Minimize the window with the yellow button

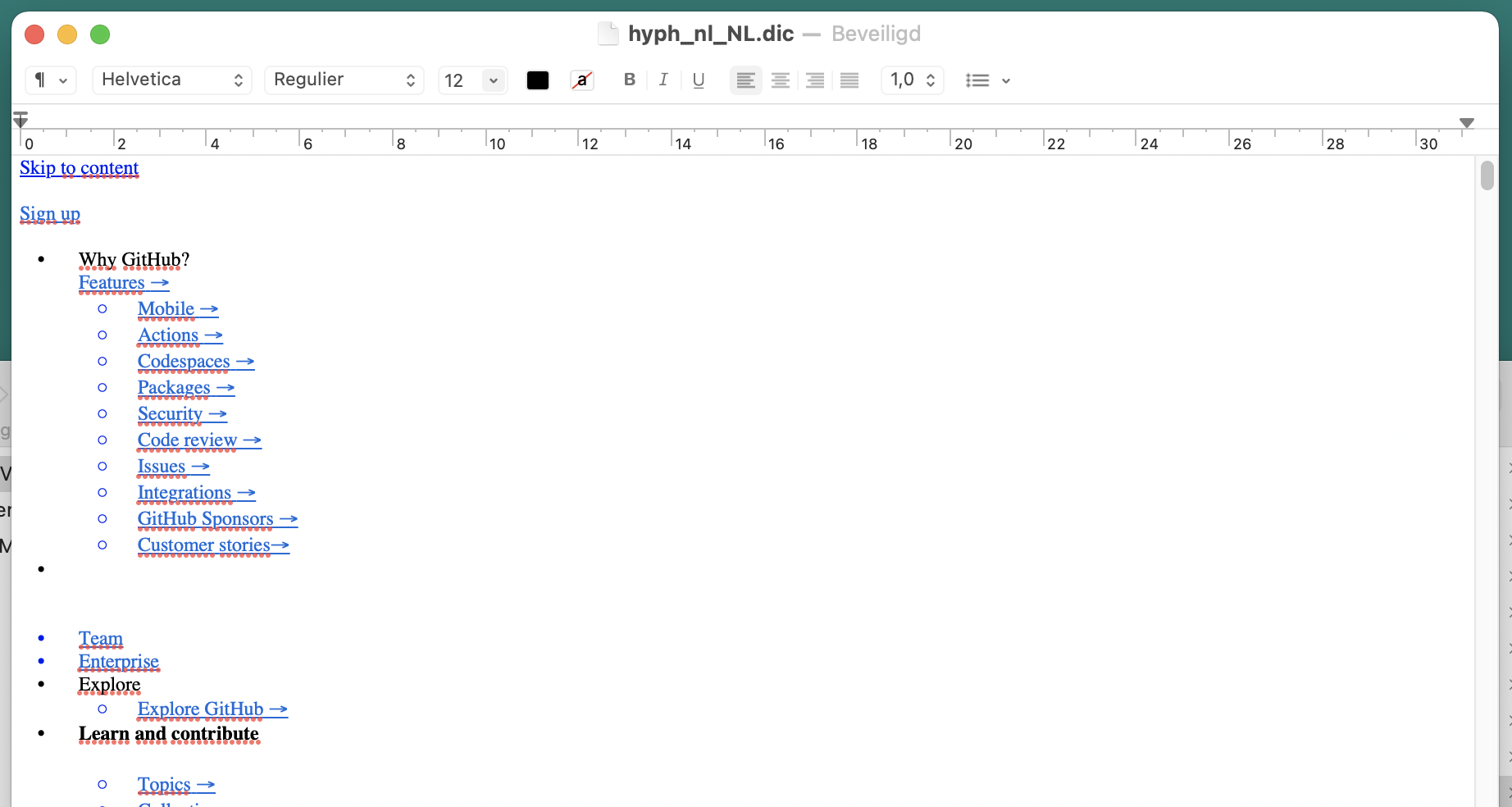(67, 34)
